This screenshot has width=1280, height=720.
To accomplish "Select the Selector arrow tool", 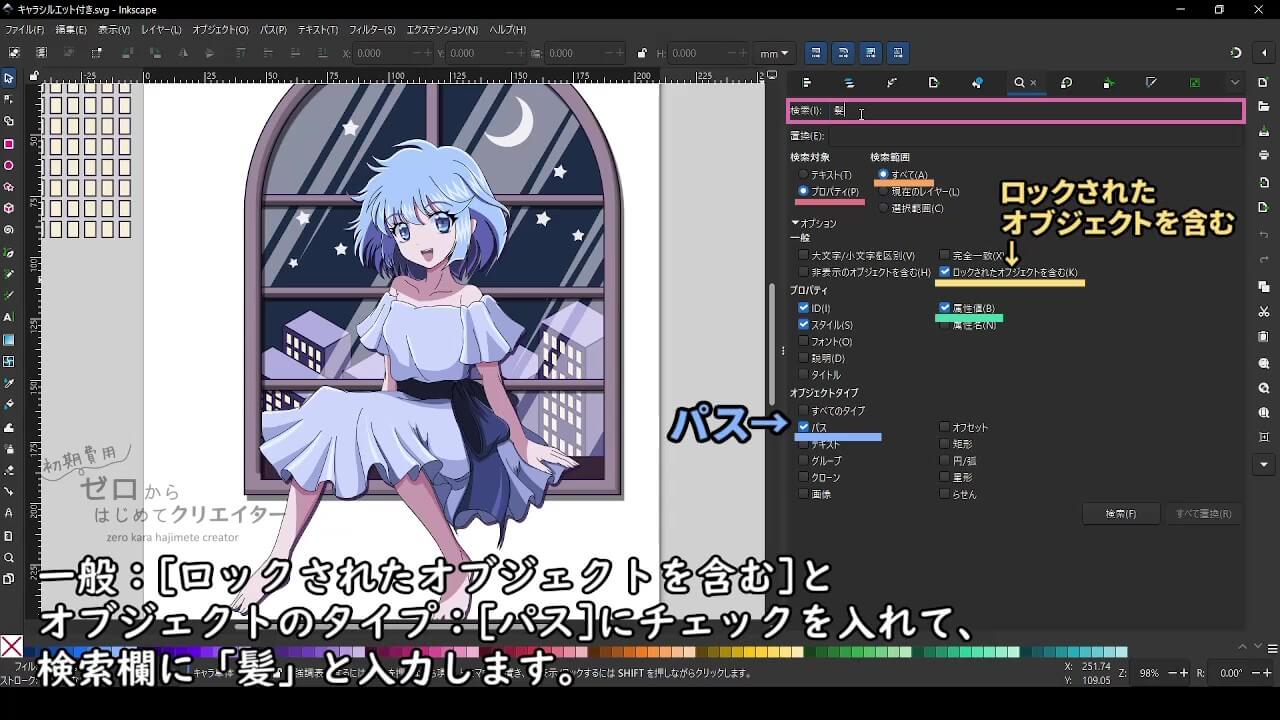I will (9, 78).
